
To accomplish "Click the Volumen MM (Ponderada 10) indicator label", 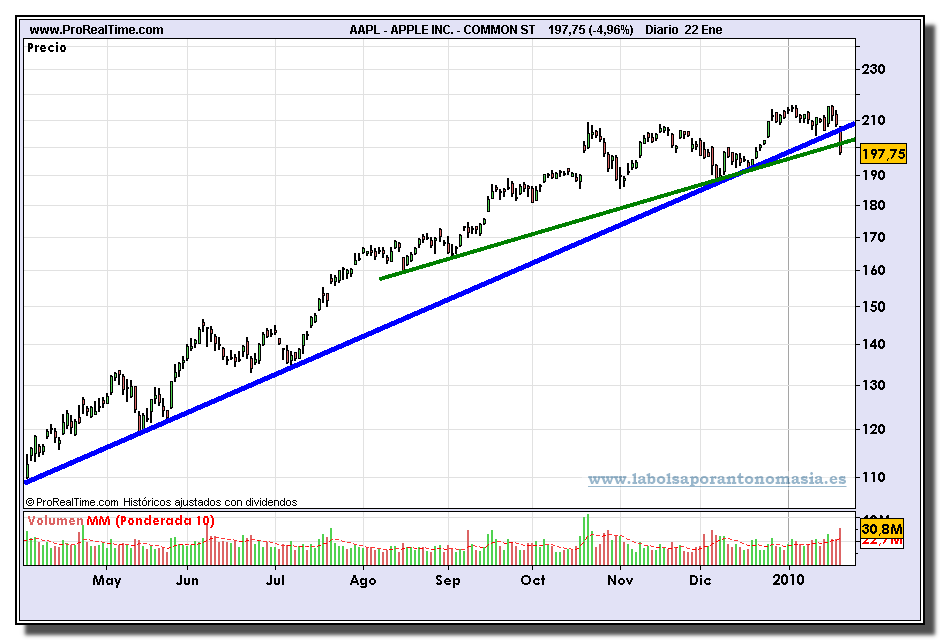I will [120, 521].
